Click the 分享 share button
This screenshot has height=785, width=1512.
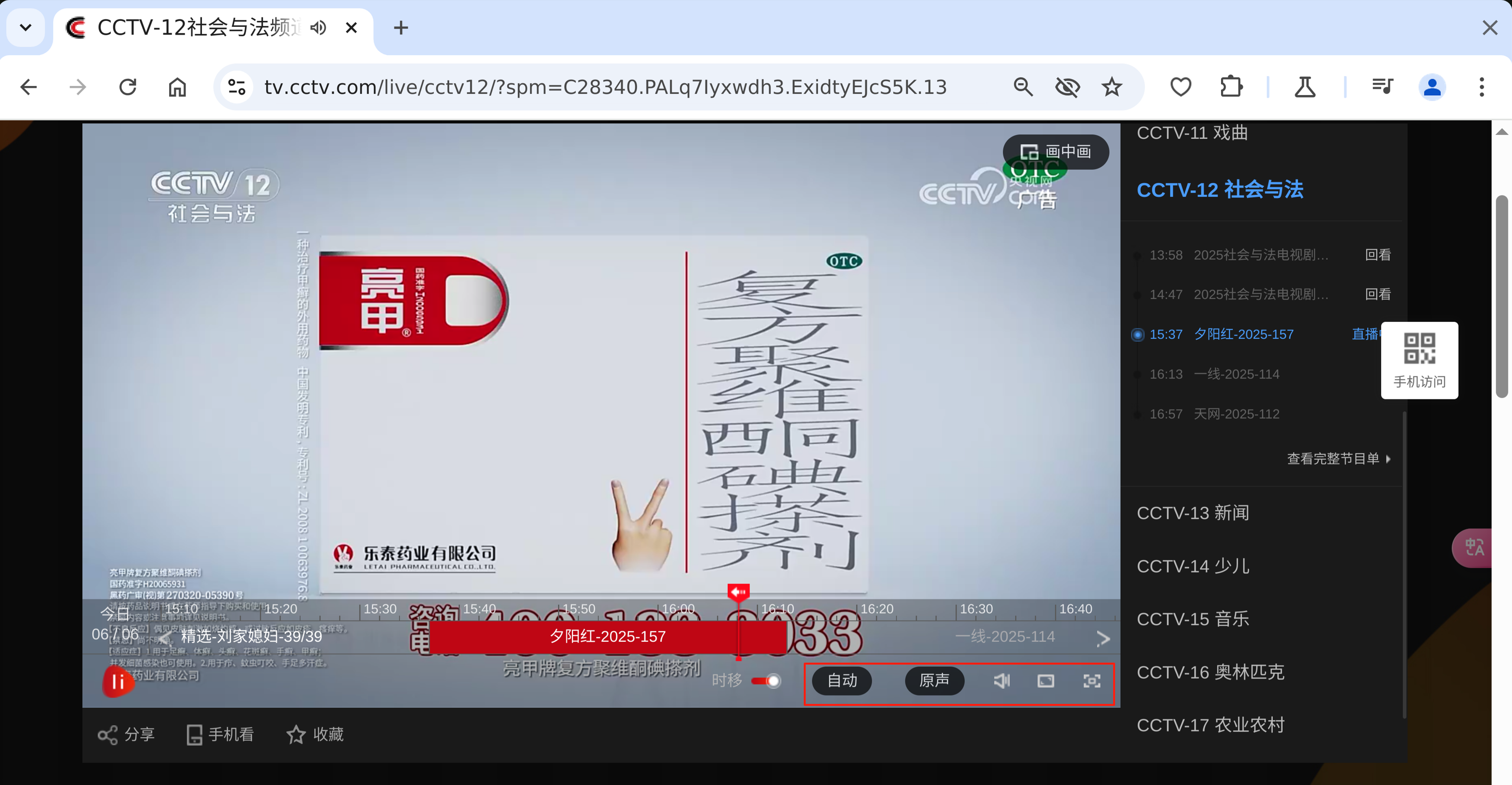[126, 734]
